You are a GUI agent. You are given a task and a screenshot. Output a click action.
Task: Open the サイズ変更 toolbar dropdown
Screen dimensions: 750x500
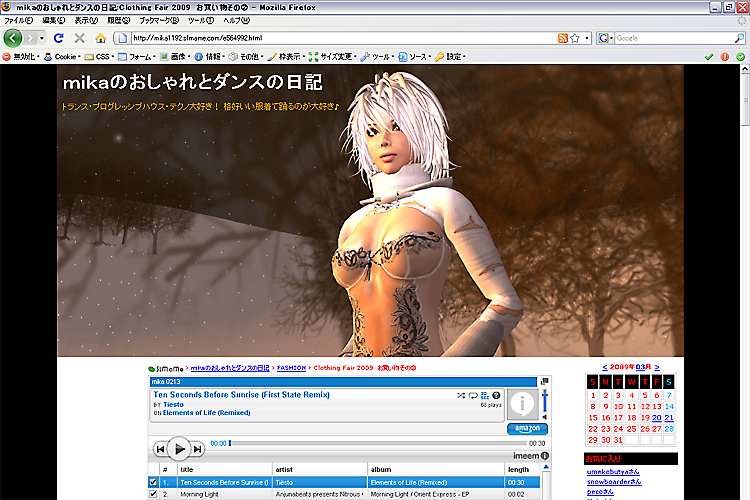point(332,56)
